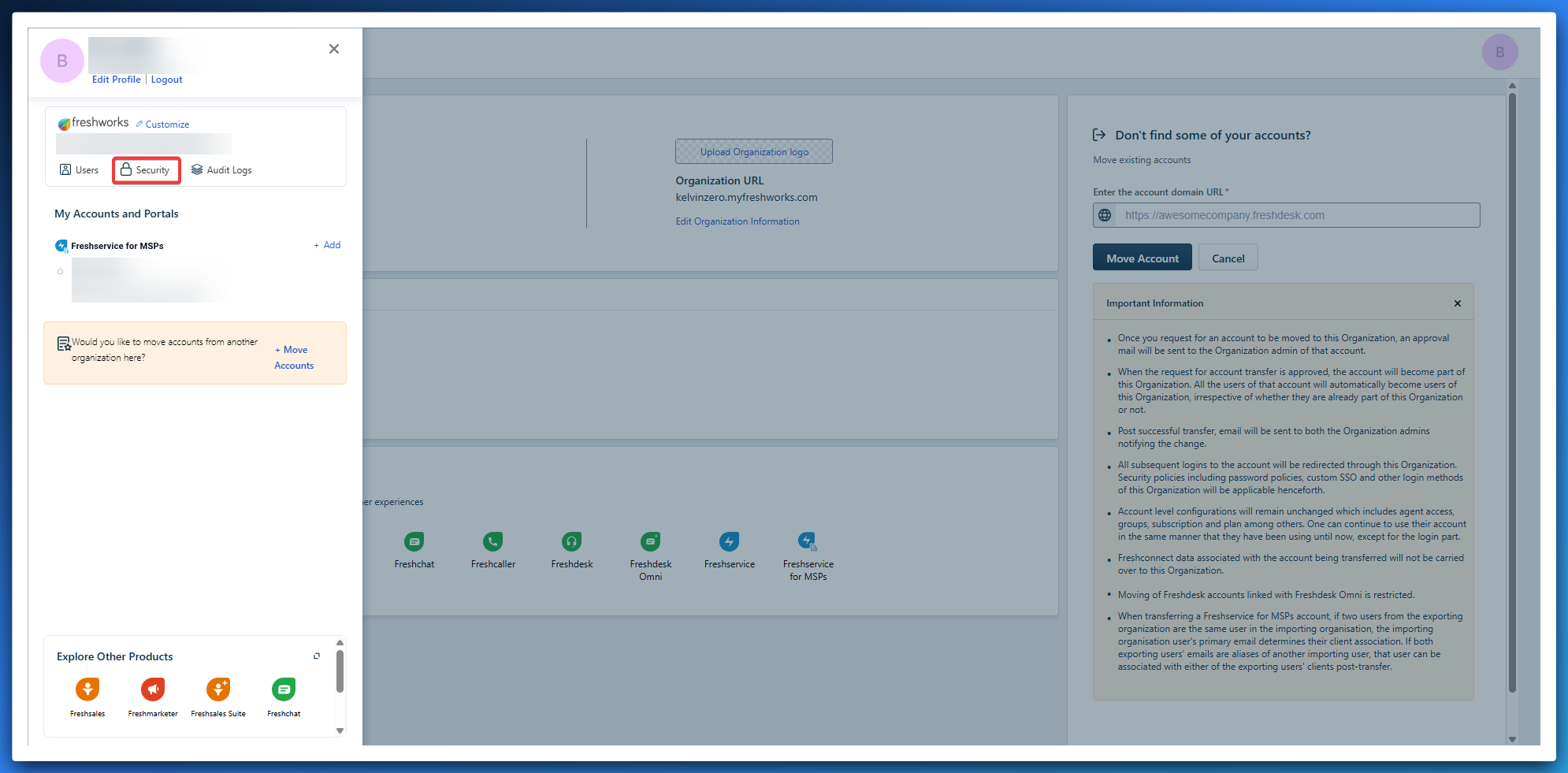Open the Users section

80,170
